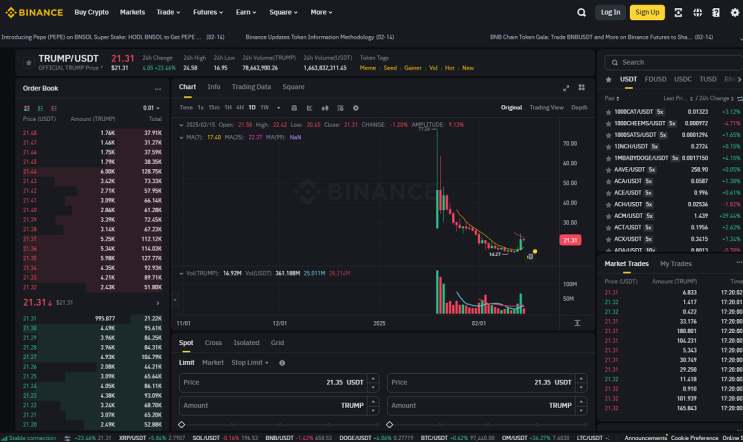Select the 1D time interval

point(252,108)
